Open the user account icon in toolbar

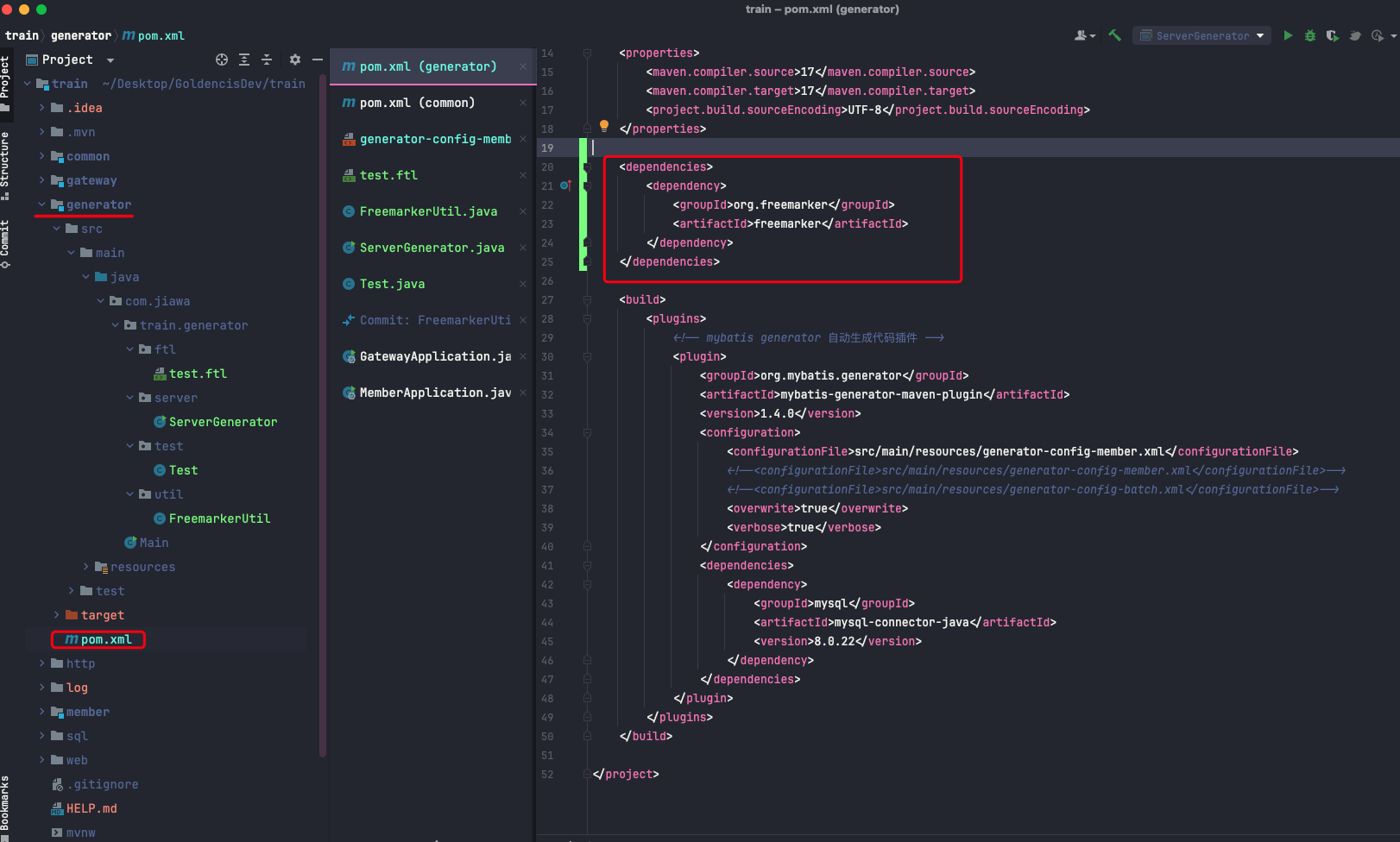point(1084,35)
